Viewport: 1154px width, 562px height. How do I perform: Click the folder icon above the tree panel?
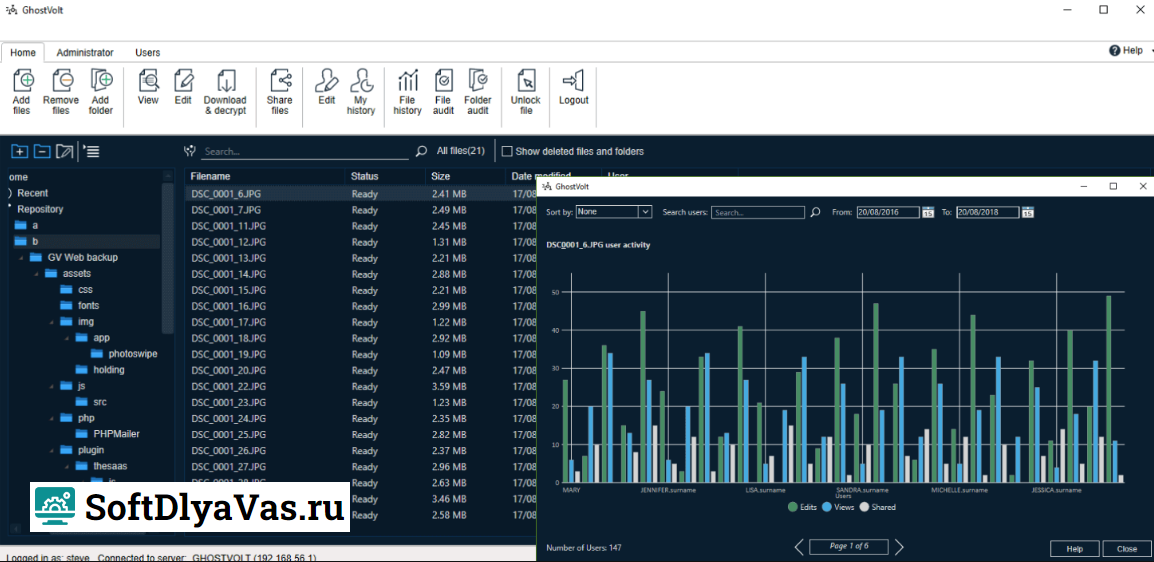[x=65, y=152]
